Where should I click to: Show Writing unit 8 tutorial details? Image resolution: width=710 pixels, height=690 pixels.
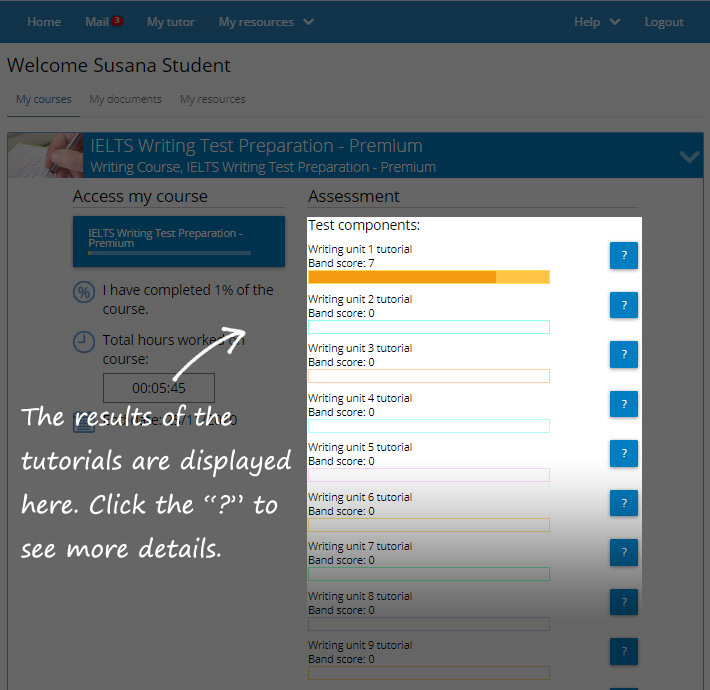click(624, 602)
